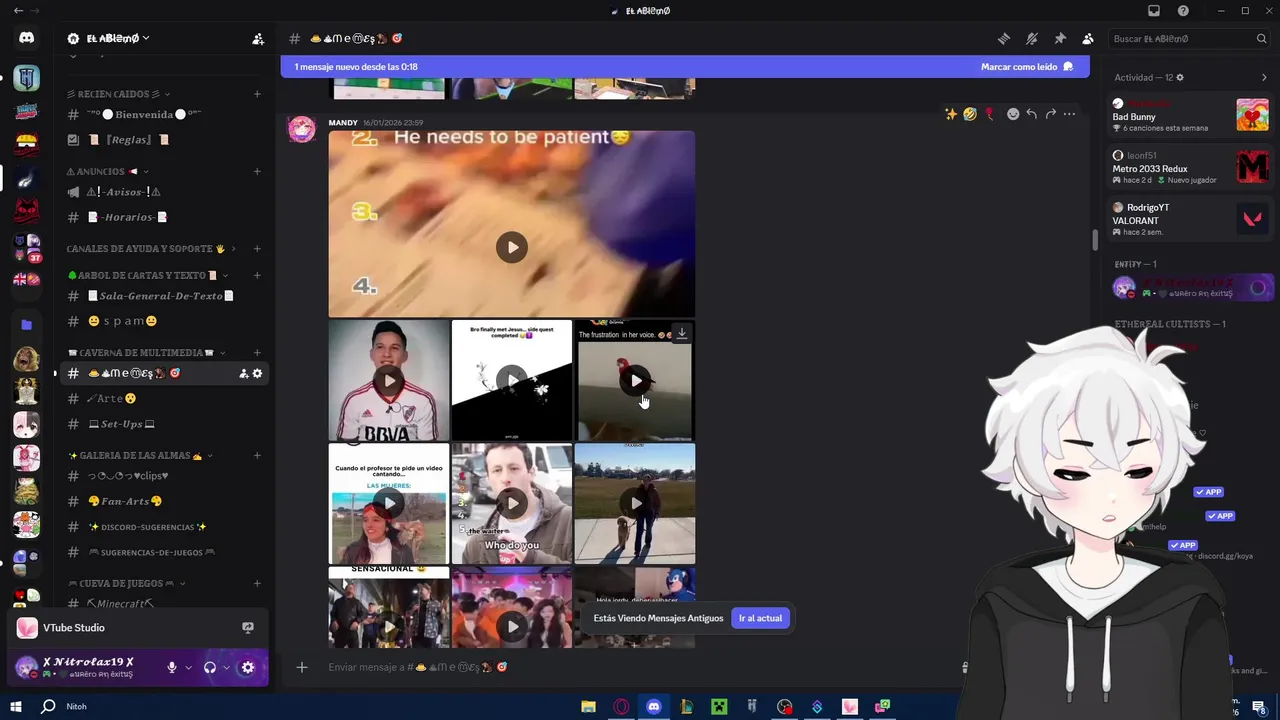Open Windows Start button in taskbar

pyautogui.click(x=15, y=706)
